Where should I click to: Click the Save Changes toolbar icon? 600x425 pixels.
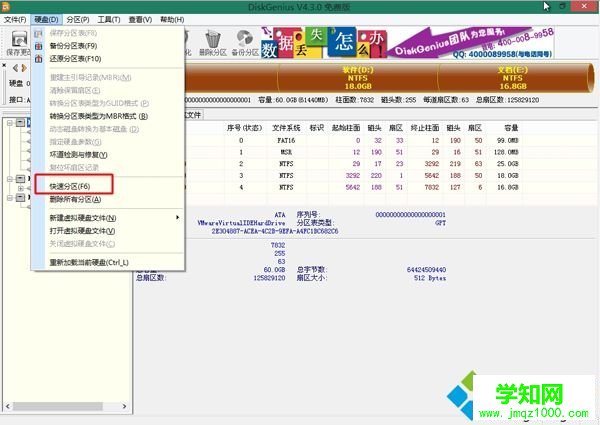(x=19, y=39)
